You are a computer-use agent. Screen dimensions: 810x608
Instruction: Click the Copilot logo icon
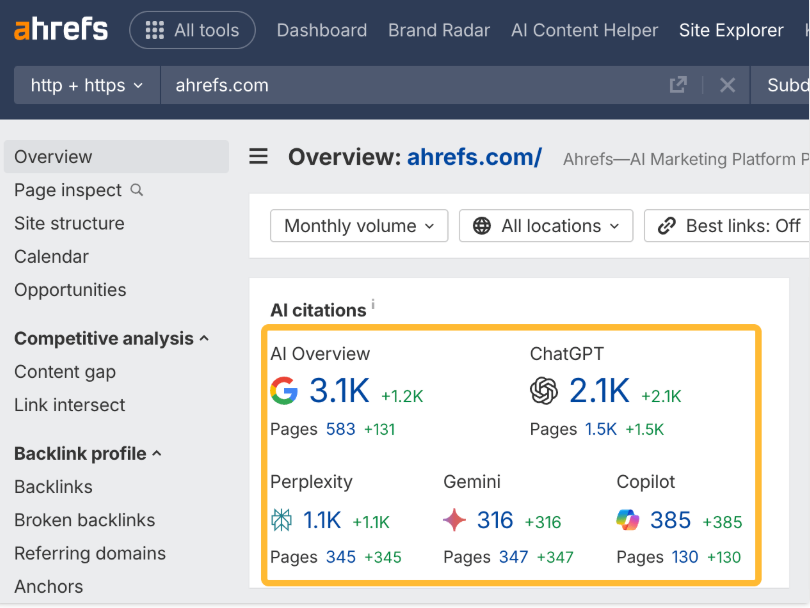coord(628,520)
